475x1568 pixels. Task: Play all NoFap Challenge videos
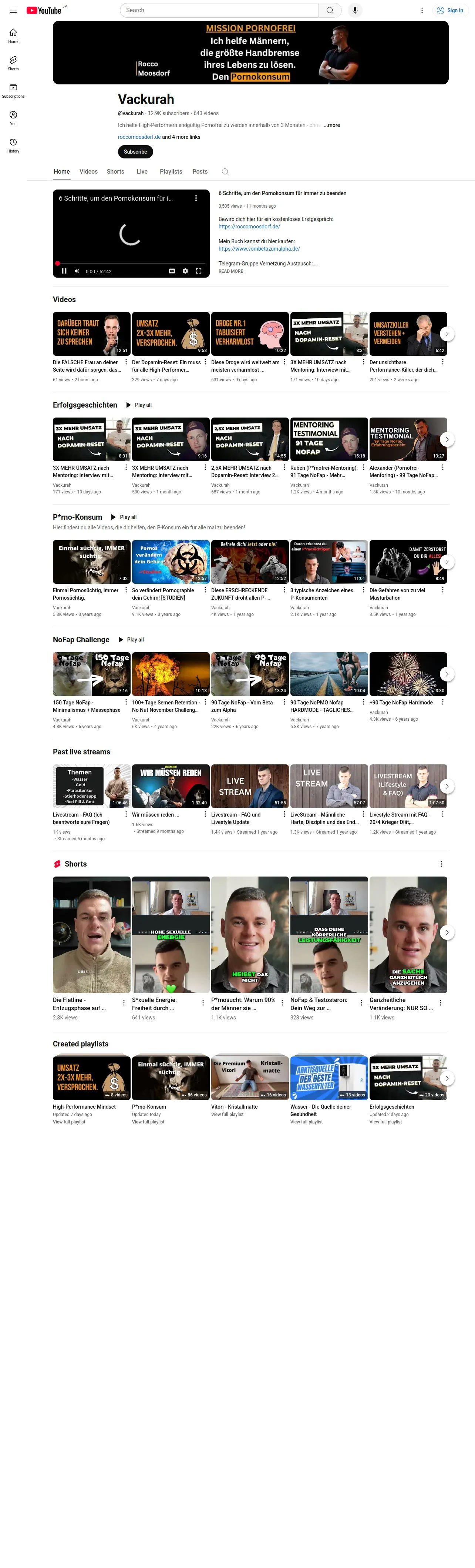131,640
